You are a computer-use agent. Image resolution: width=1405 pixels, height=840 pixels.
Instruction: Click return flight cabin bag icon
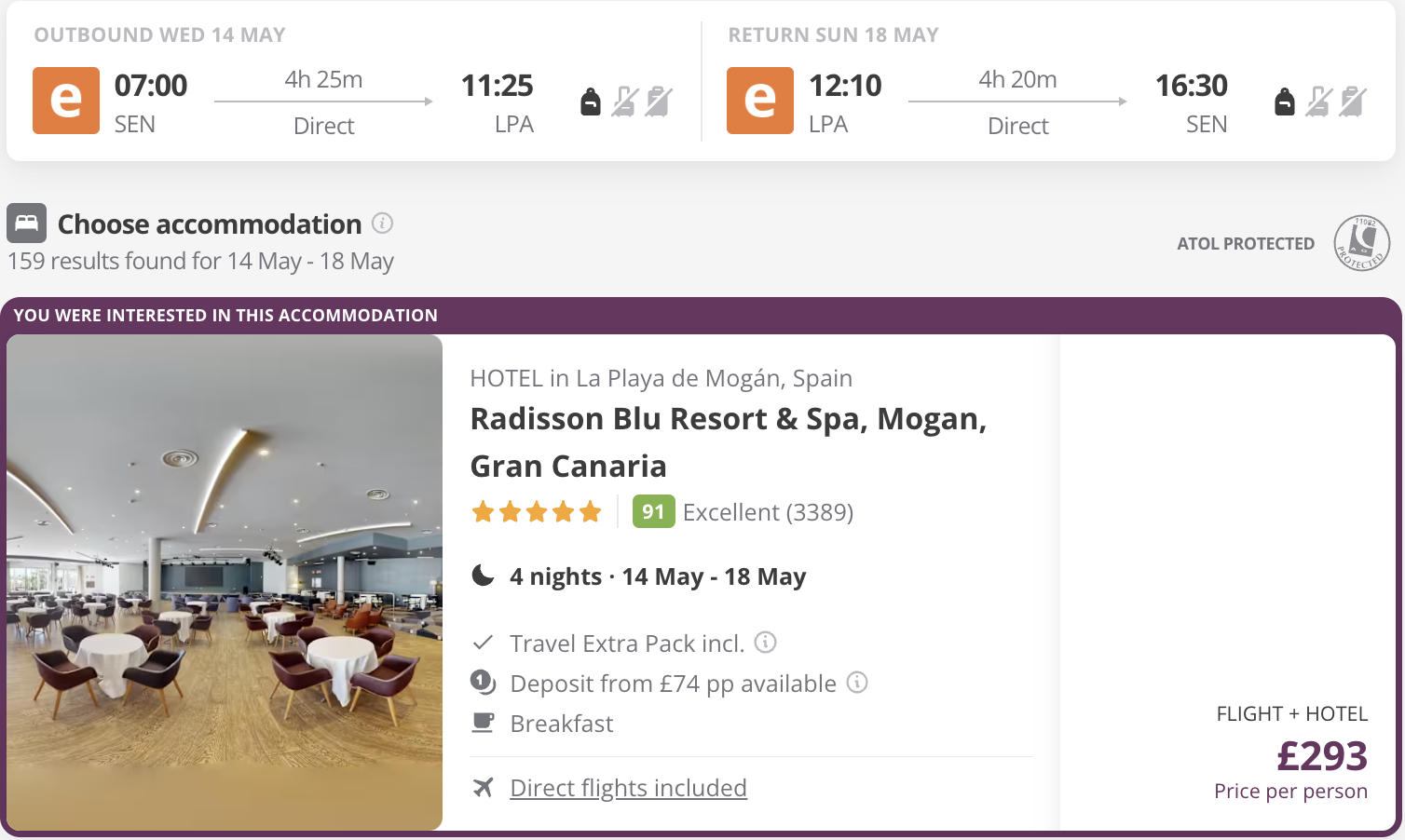coord(1285,101)
